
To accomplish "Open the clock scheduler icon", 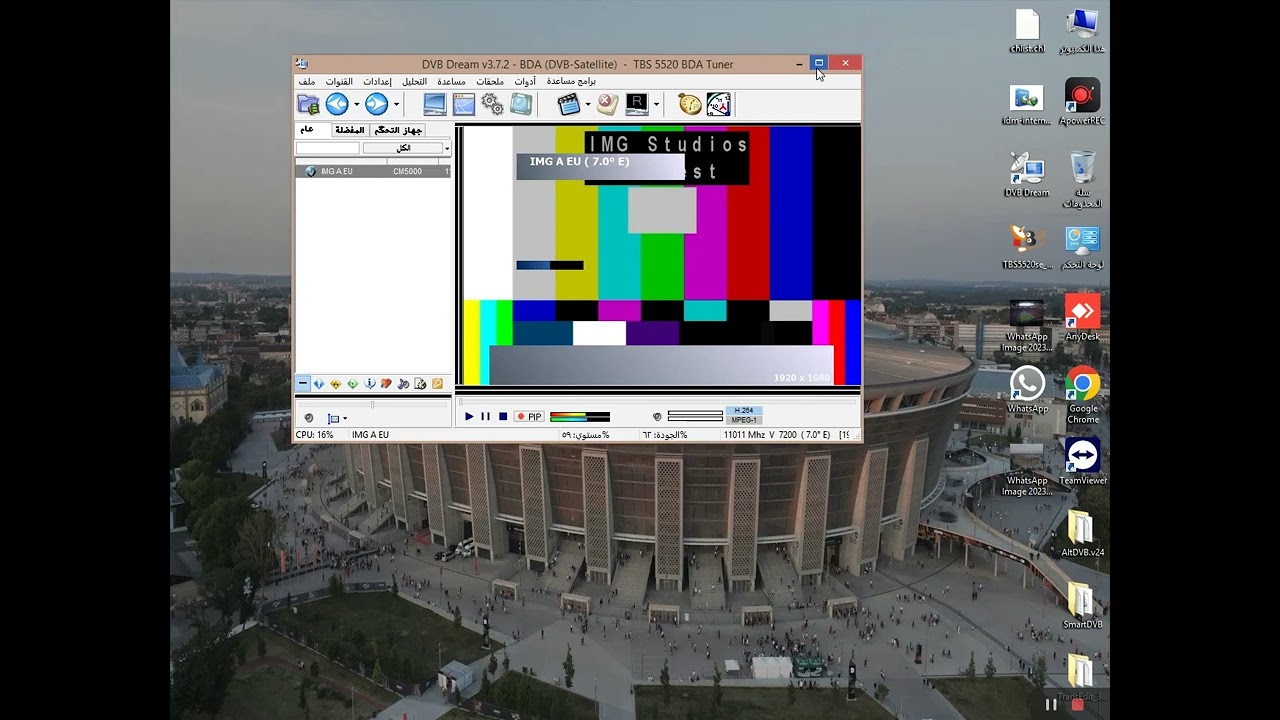I will [718, 104].
